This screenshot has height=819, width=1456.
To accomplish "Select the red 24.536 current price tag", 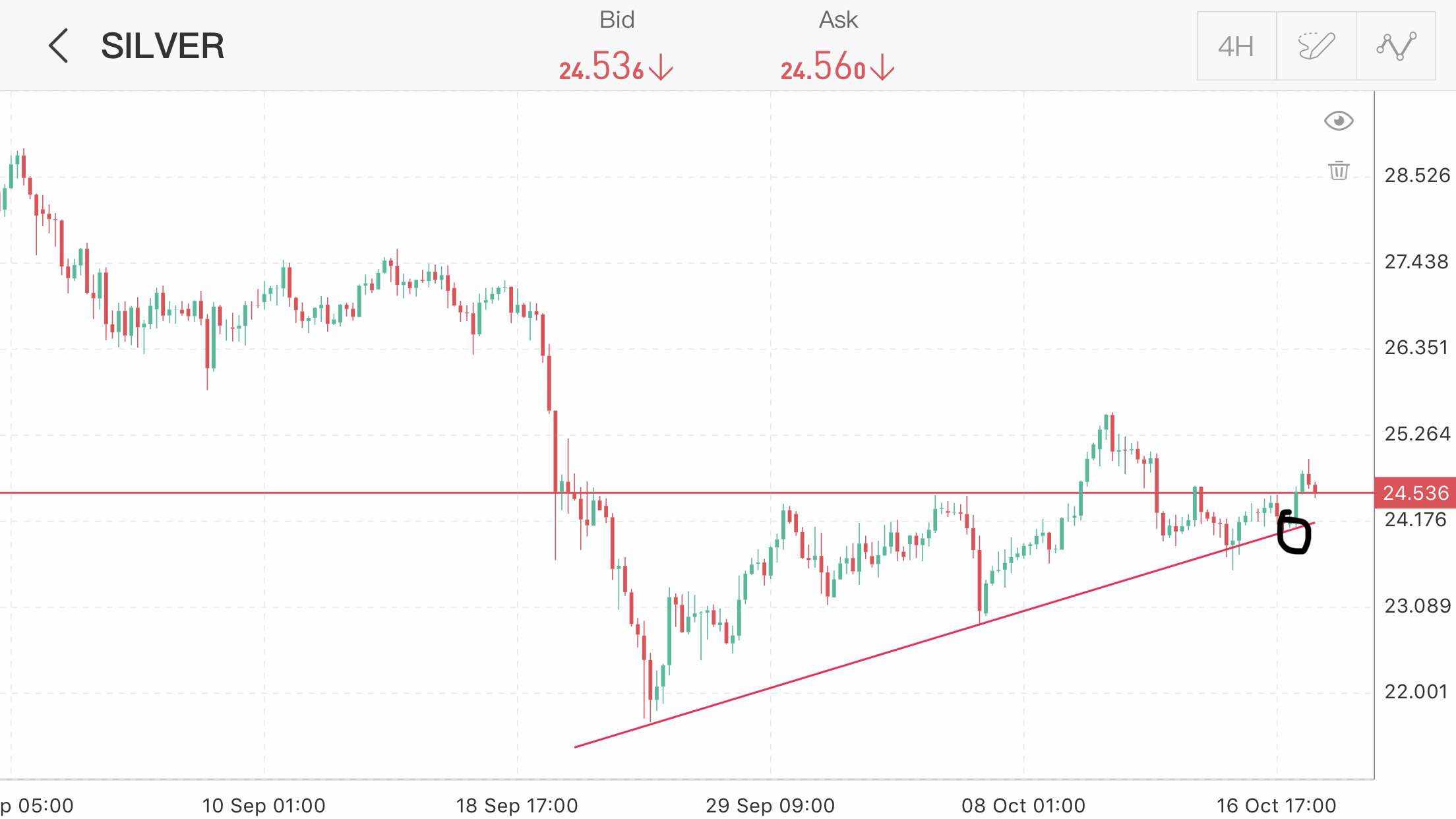I will click(x=1415, y=493).
